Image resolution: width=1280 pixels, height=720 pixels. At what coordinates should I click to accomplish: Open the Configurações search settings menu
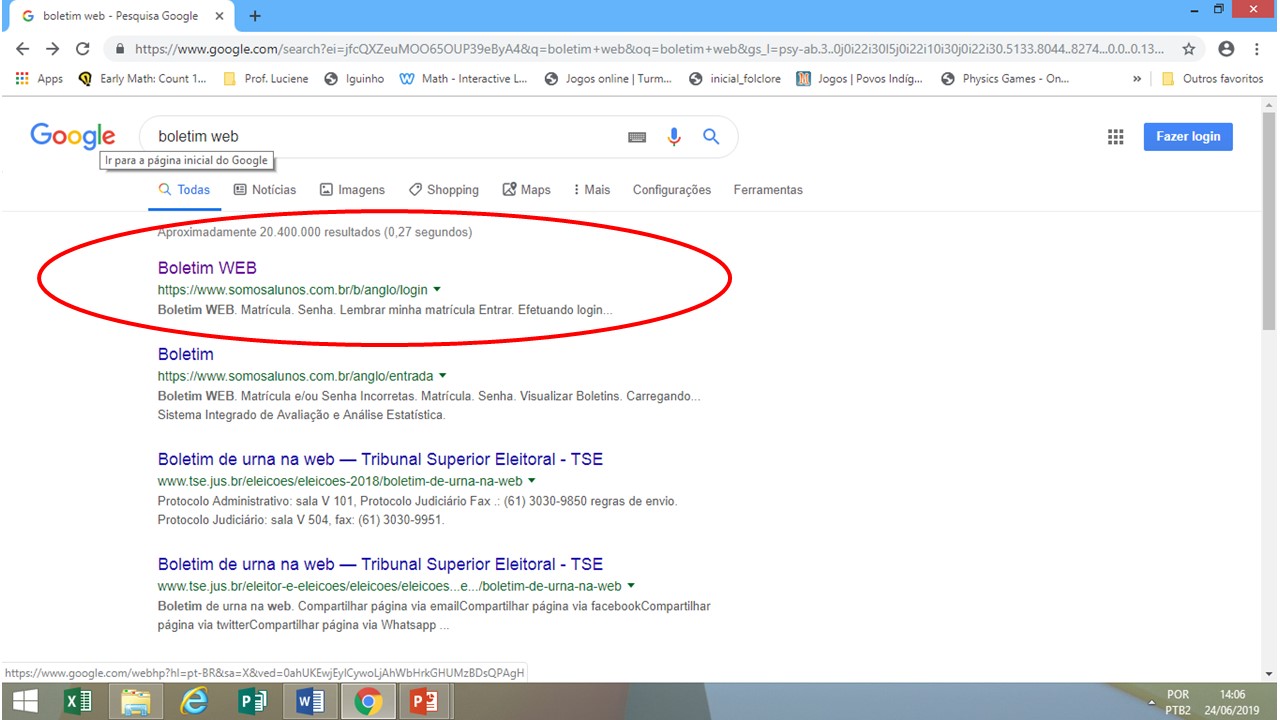[x=672, y=190]
